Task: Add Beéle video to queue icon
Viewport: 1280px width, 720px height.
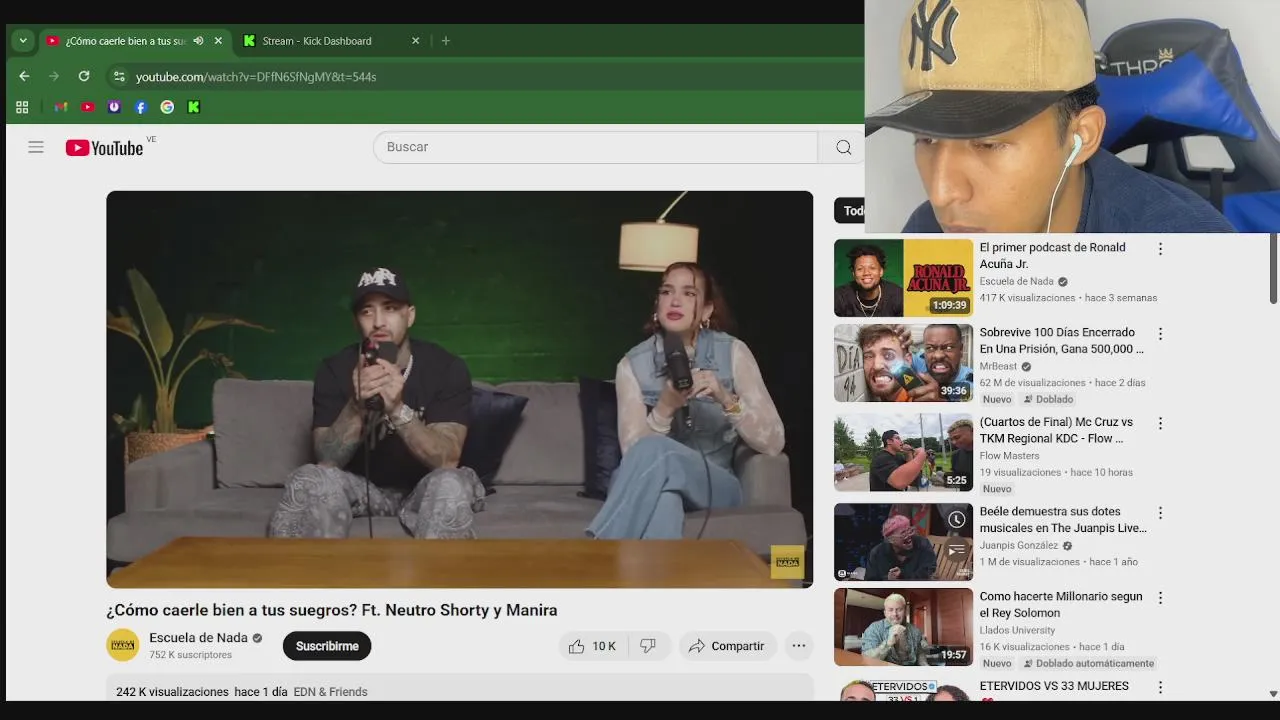Action: pos(957,549)
